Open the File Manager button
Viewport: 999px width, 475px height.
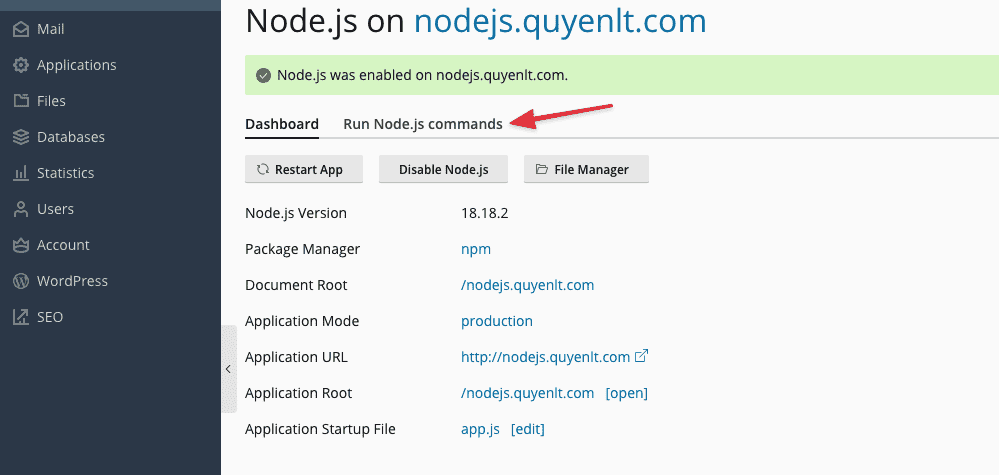click(586, 170)
